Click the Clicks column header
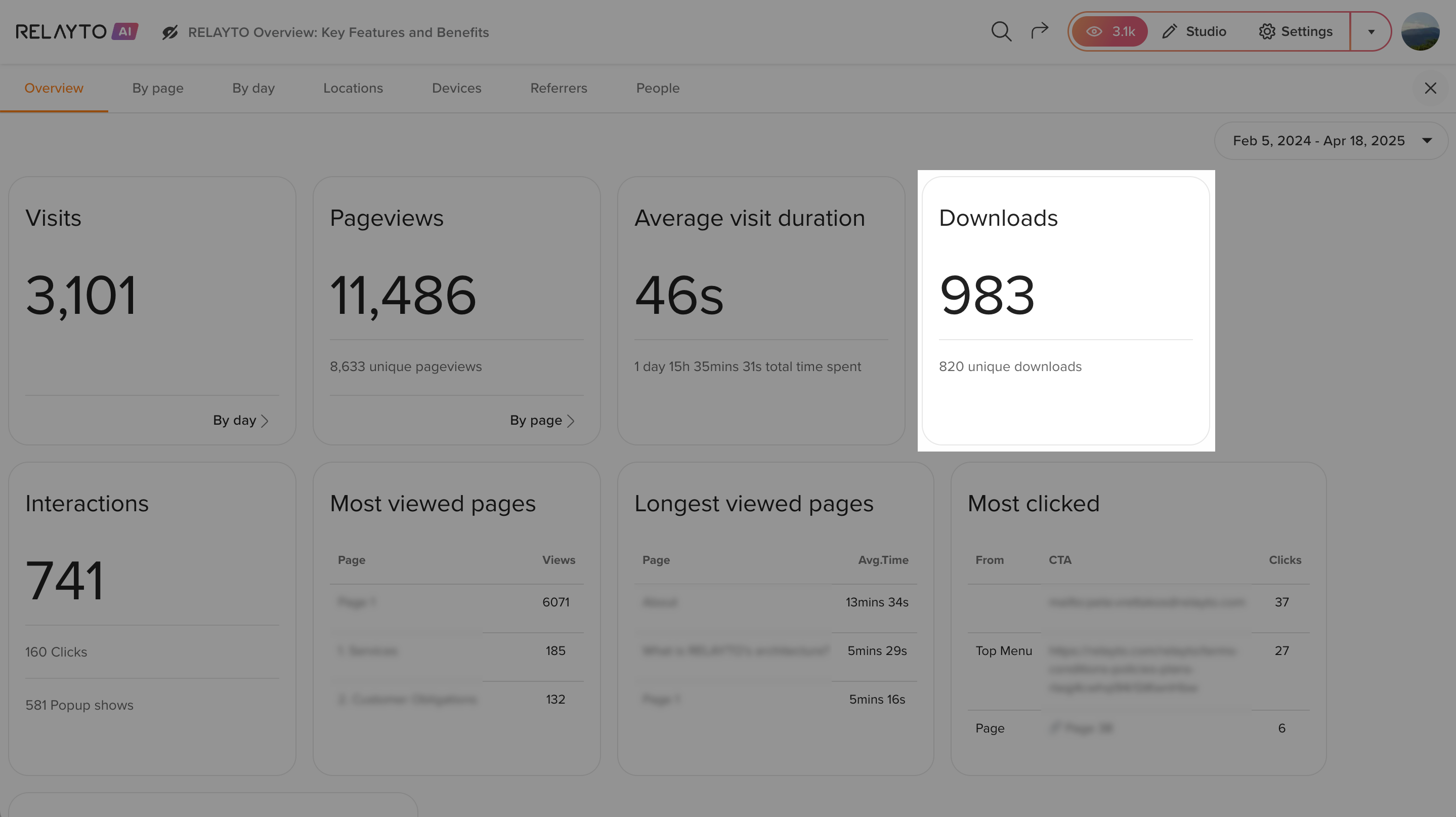Image resolution: width=1456 pixels, height=817 pixels. [1284, 560]
